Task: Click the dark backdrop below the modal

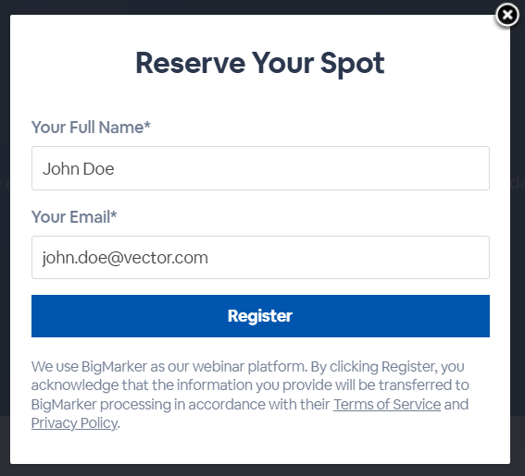Action: (x=260, y=470)
